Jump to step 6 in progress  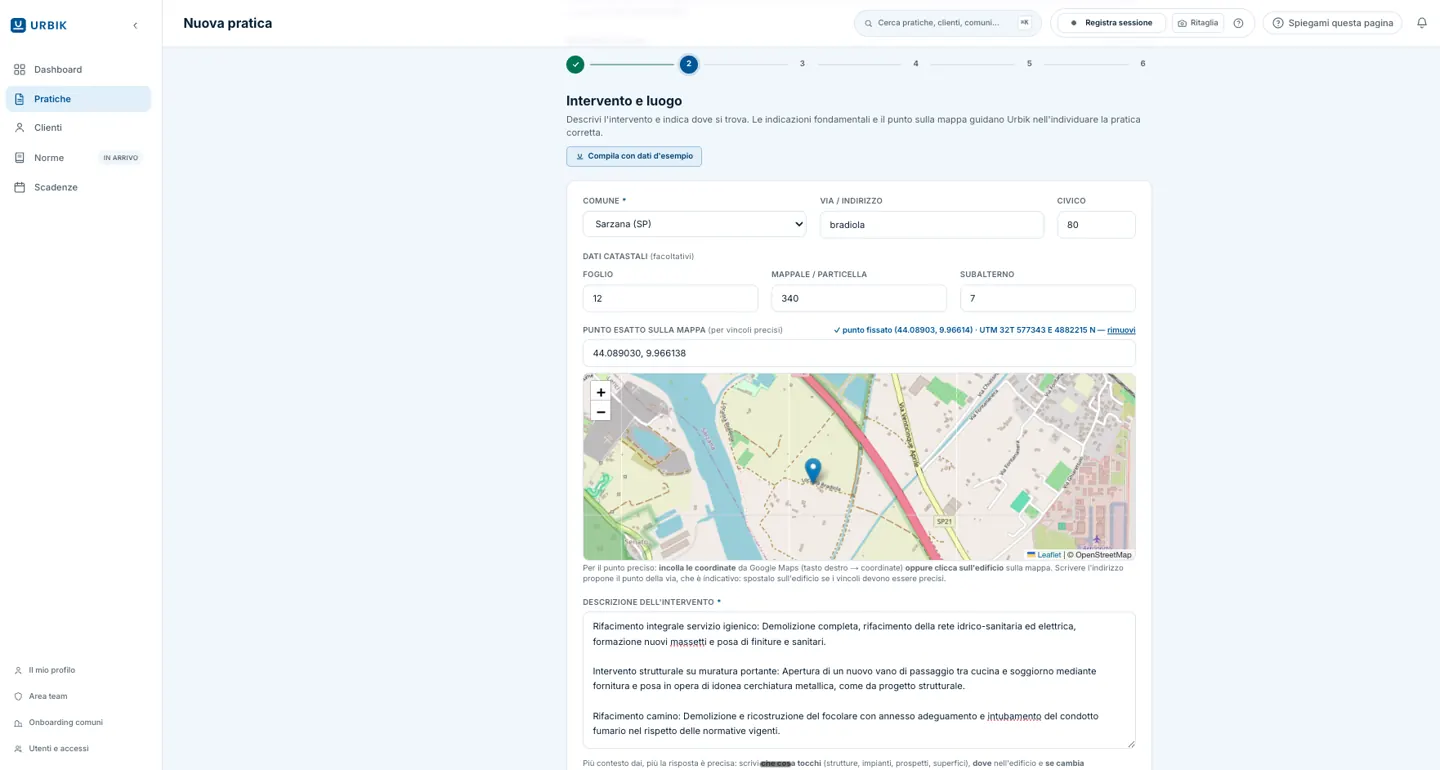point(1142,64)
